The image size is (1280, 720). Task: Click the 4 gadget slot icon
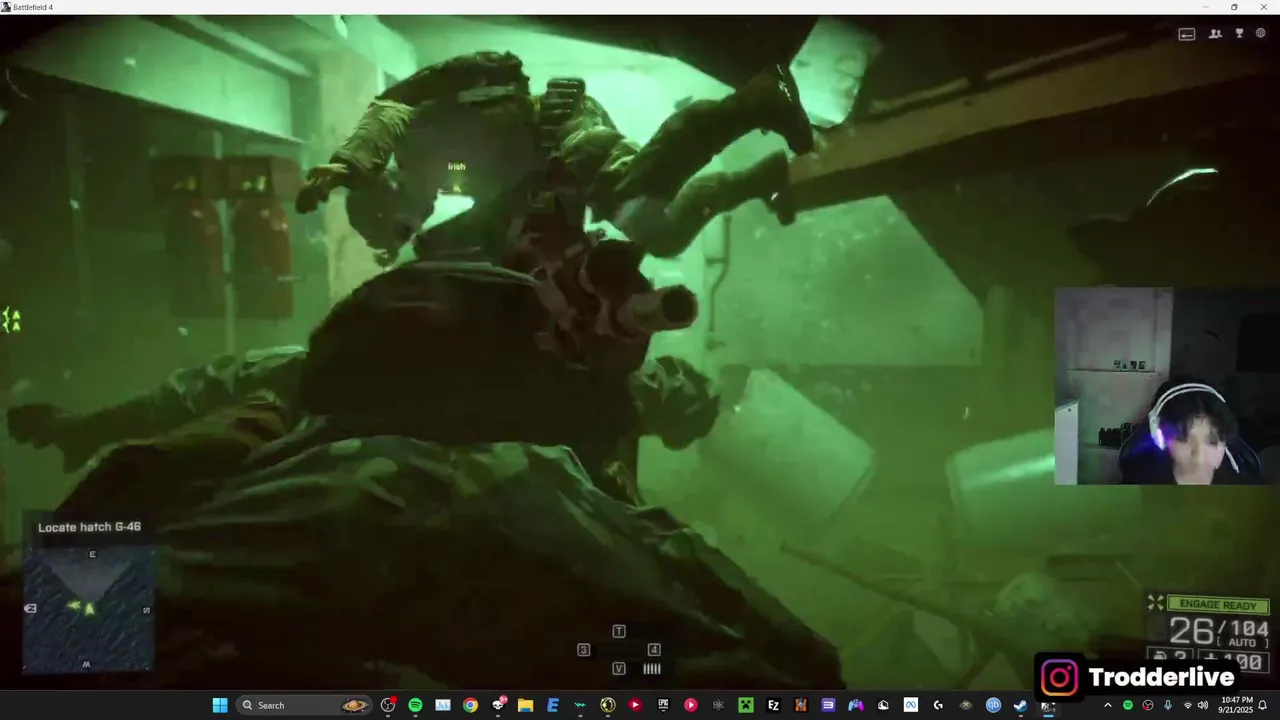(654, 650)
